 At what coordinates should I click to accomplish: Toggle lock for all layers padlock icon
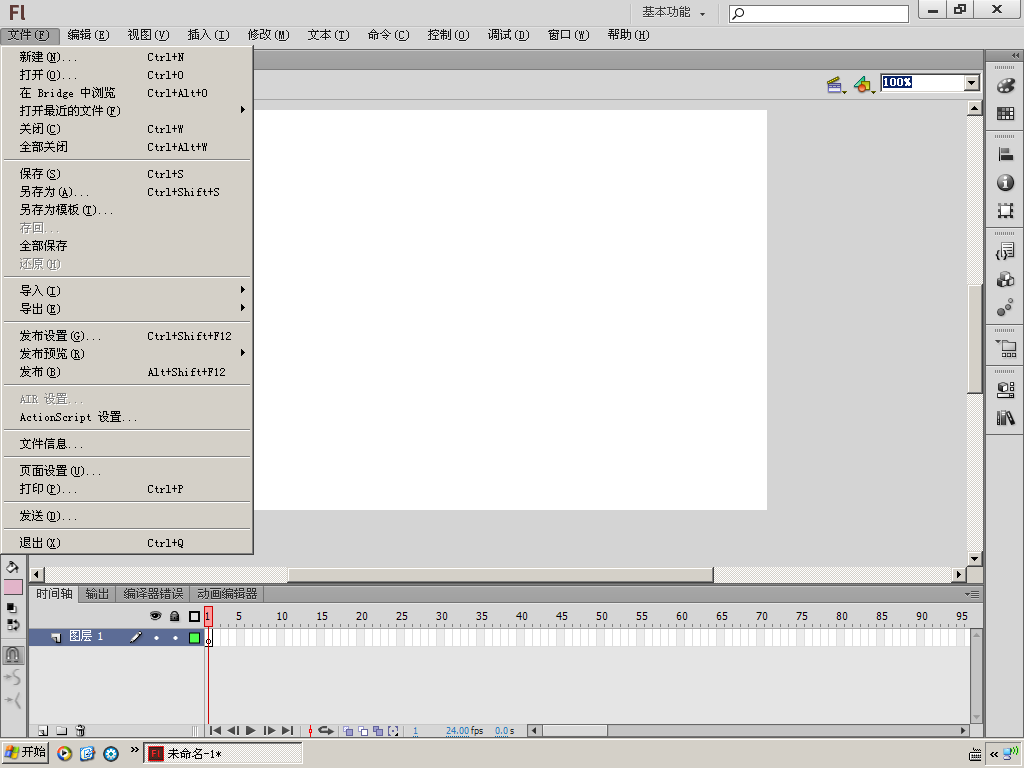174,616
